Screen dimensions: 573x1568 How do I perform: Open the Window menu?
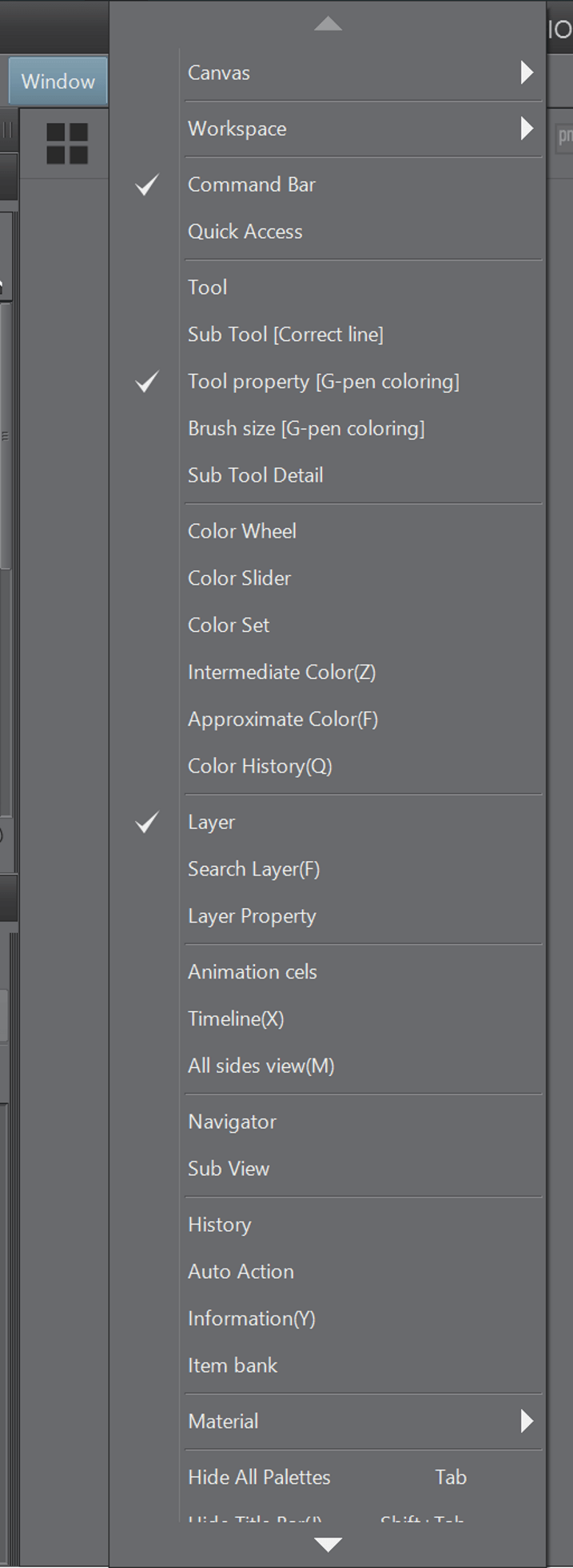pos(58,81)
